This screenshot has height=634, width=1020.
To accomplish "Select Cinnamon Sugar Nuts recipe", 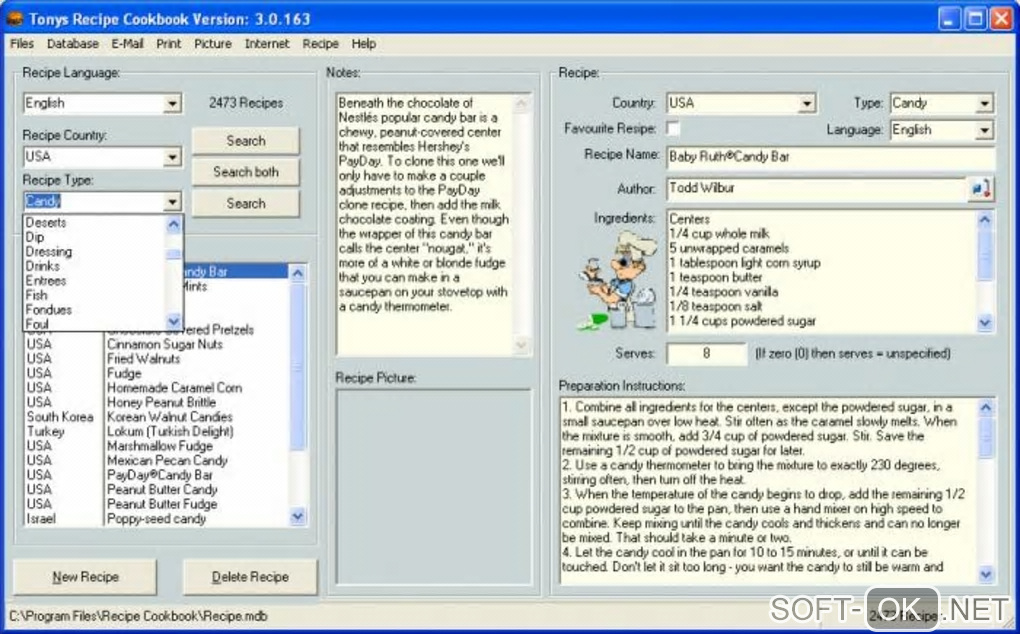I will click(165, 344).
